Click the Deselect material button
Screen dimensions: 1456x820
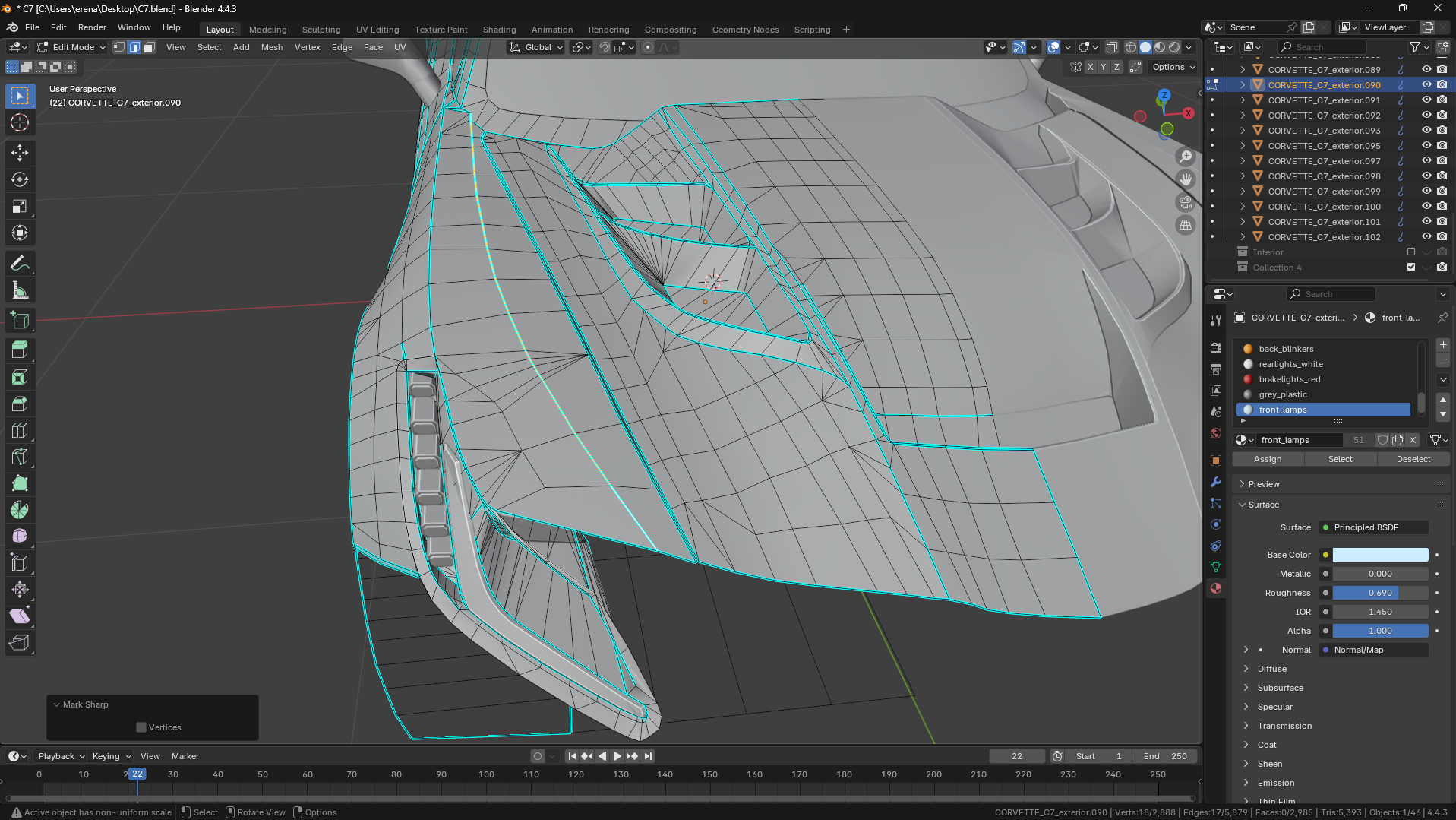[x=1413, y=459]
